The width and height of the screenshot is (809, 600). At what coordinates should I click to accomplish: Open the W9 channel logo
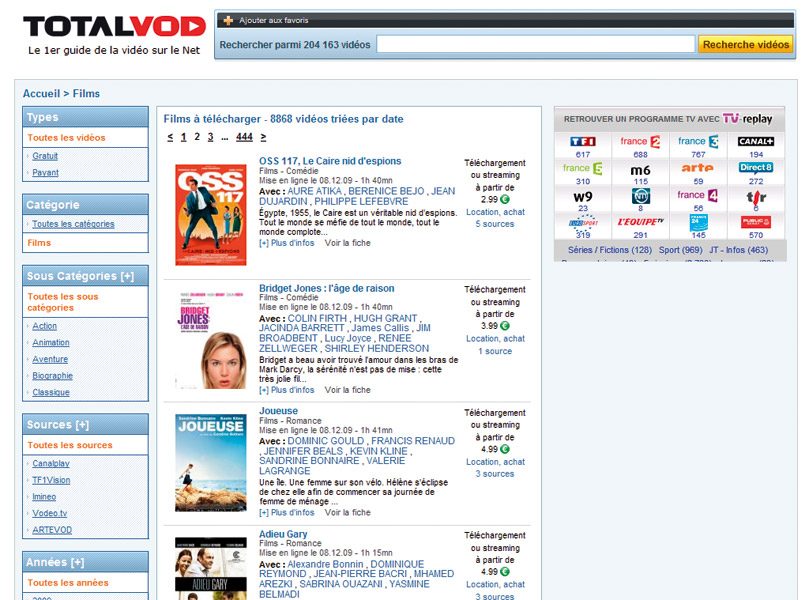[x=583, y=197]
